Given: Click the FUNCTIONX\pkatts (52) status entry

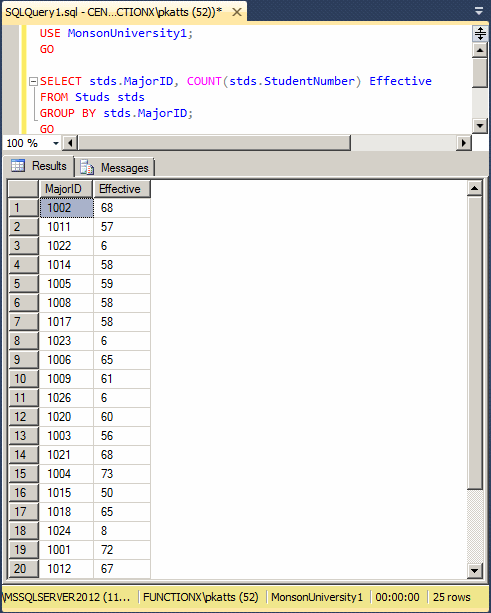Looking at the screenshot, I should click(201, 597).
